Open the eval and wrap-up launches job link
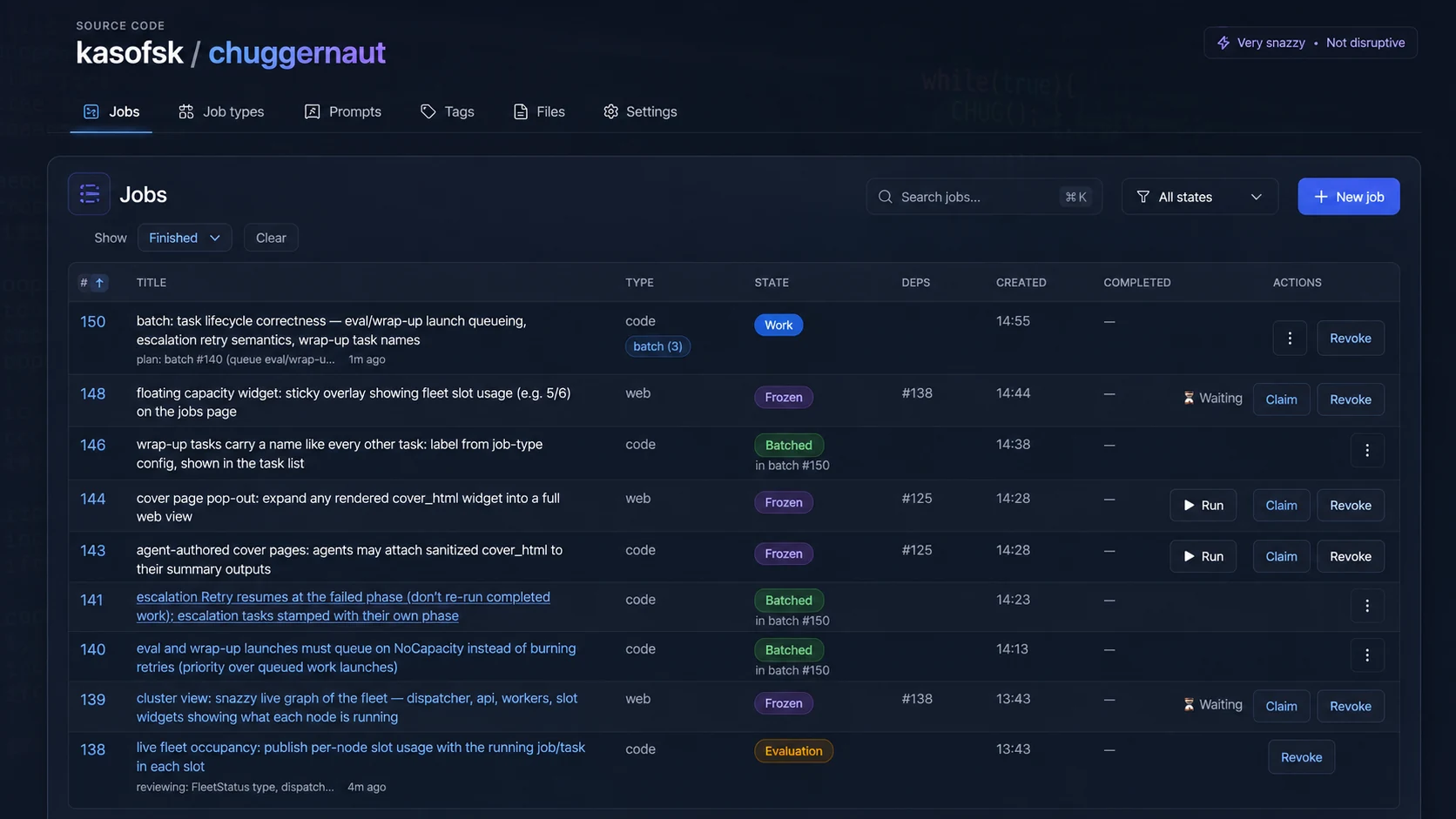 [x=356, y=658]
